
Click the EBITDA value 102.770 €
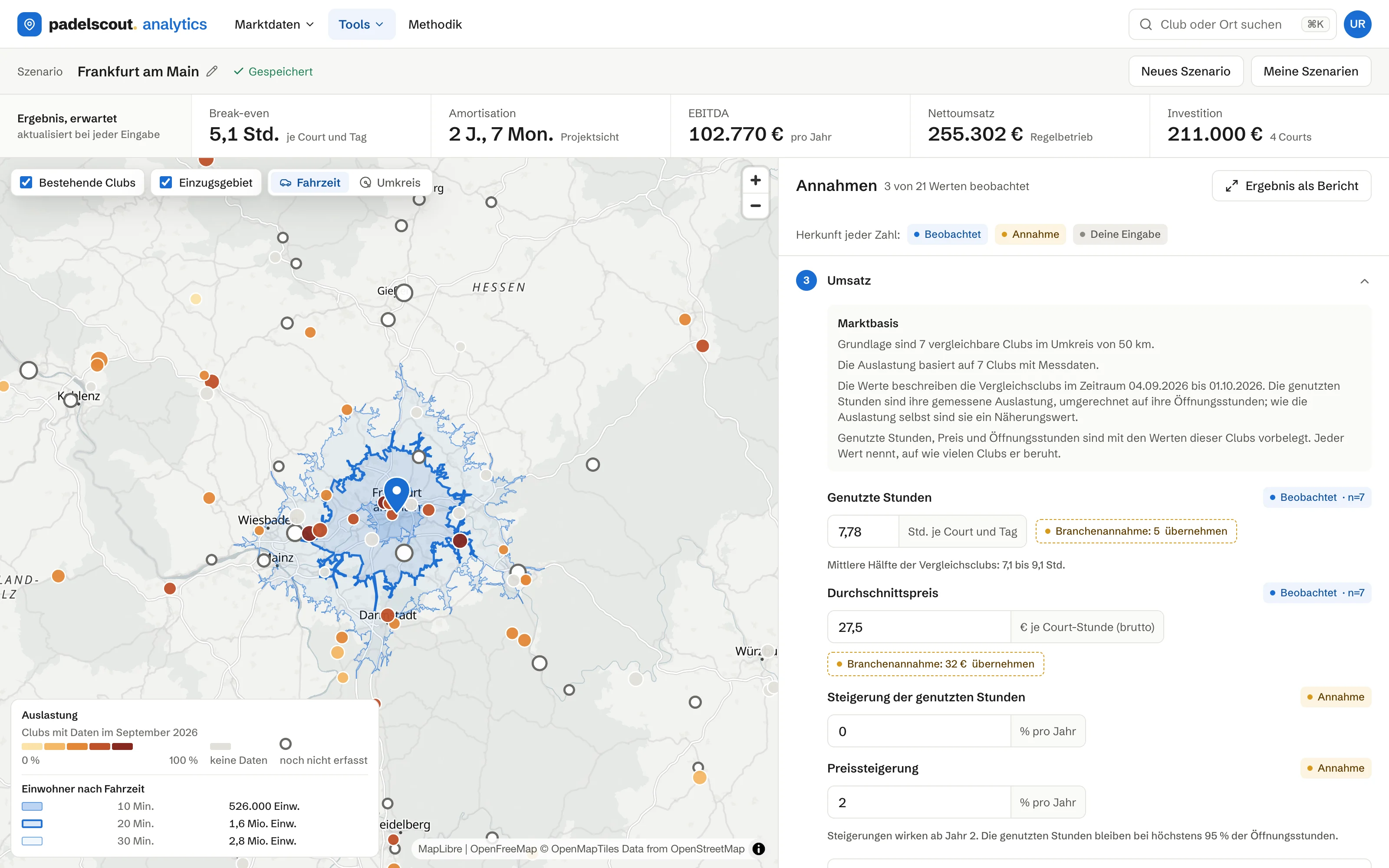tap(736, 134)
